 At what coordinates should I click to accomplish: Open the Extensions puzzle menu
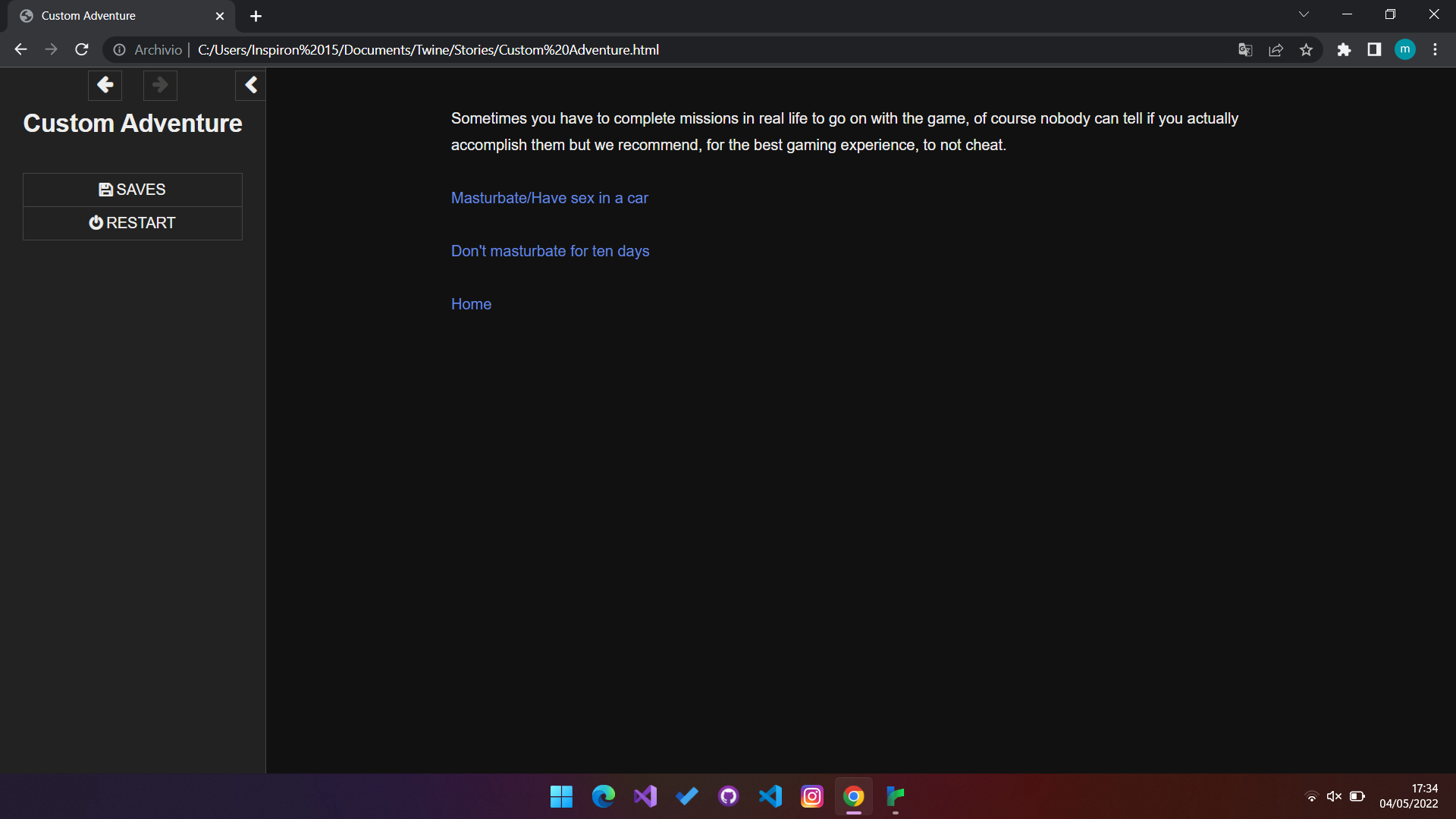point(1344,50)
